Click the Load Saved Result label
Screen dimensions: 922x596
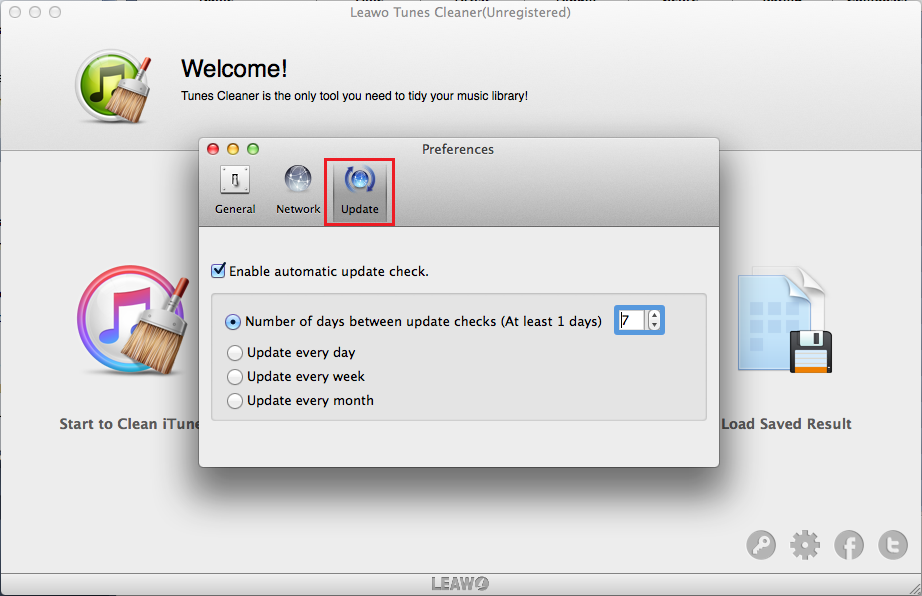(786, 424)
